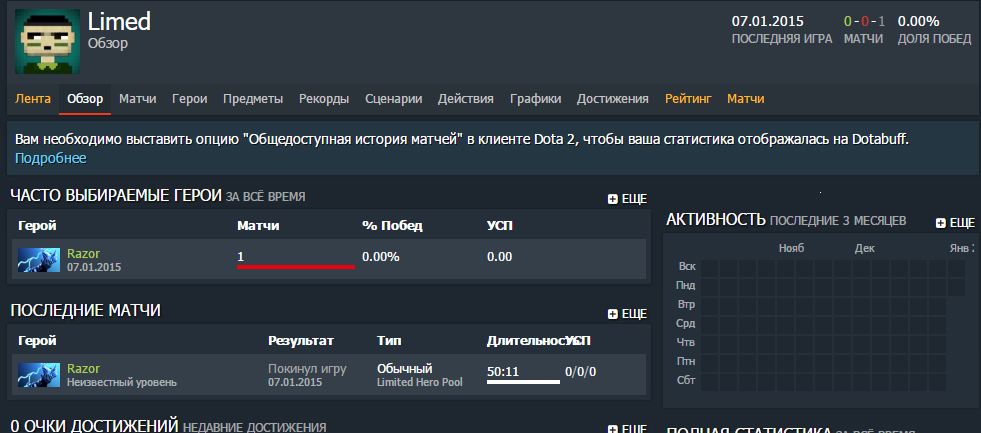This screenshot has height=433, width=981.
Task: Open Razor link in frequent heroes table
Action: pyautogui.click(x=83, y=253)
